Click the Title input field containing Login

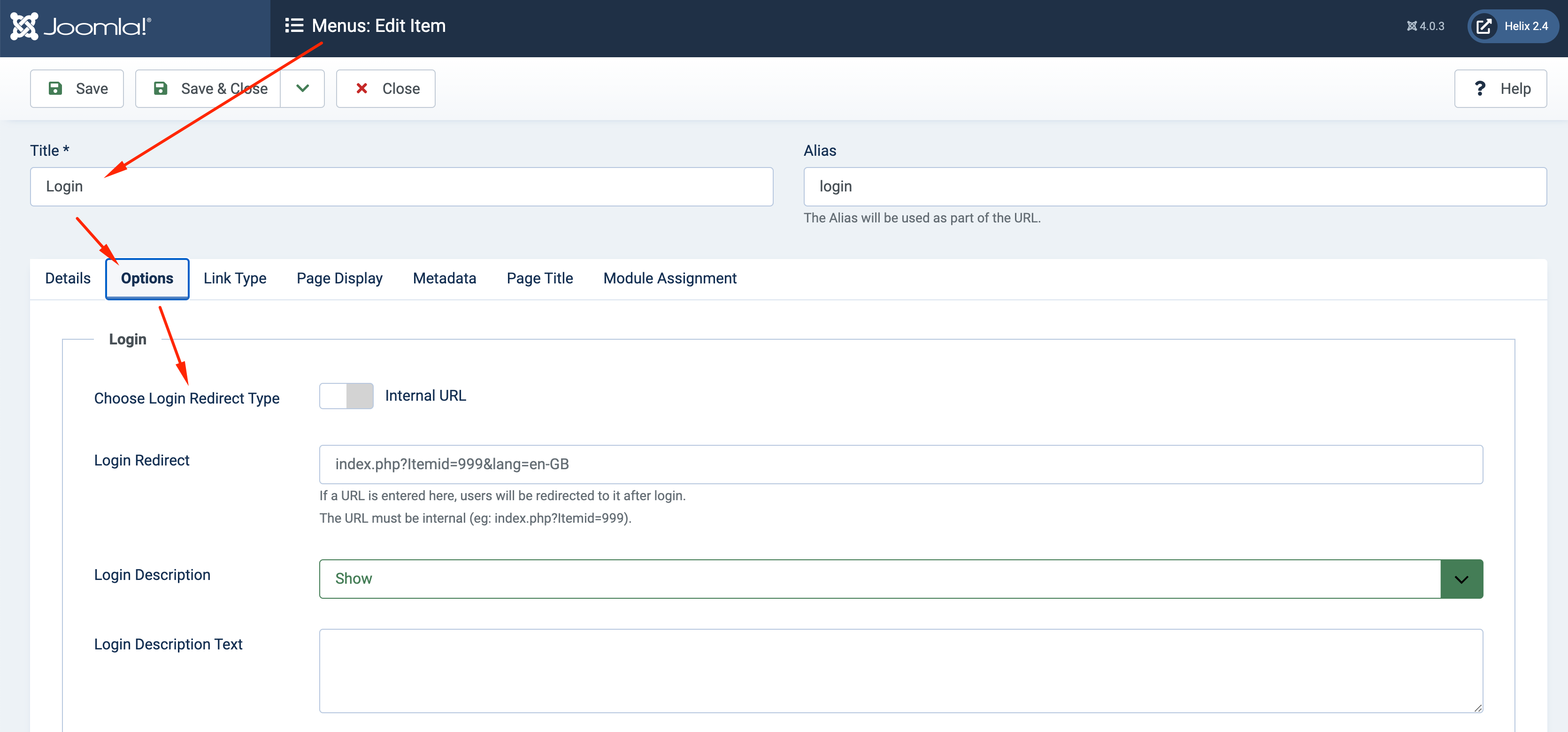(x=402, y=187)
